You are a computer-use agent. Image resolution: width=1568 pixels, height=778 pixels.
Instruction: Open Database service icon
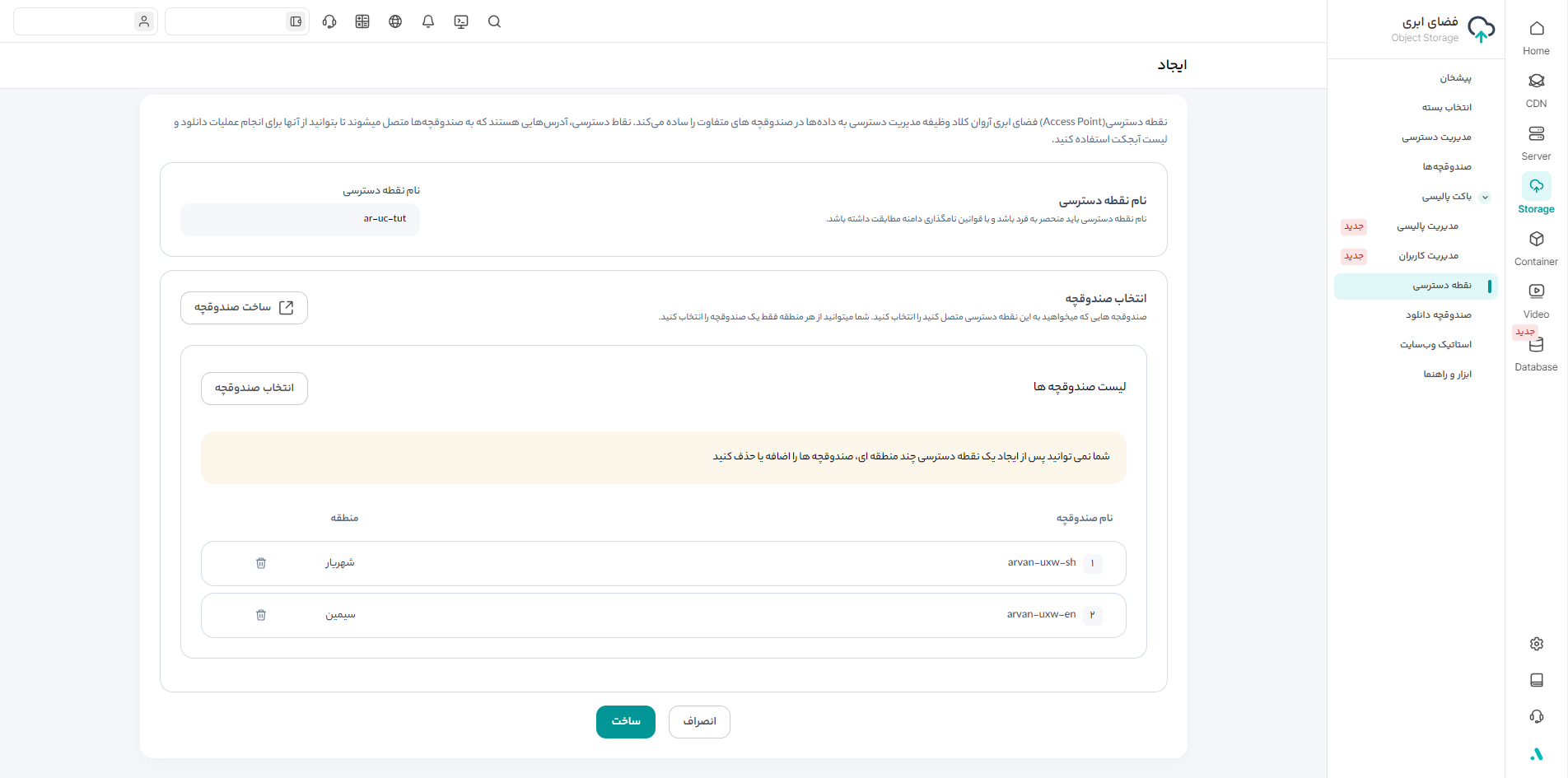pyautogui.click(x=1536, y=353)
